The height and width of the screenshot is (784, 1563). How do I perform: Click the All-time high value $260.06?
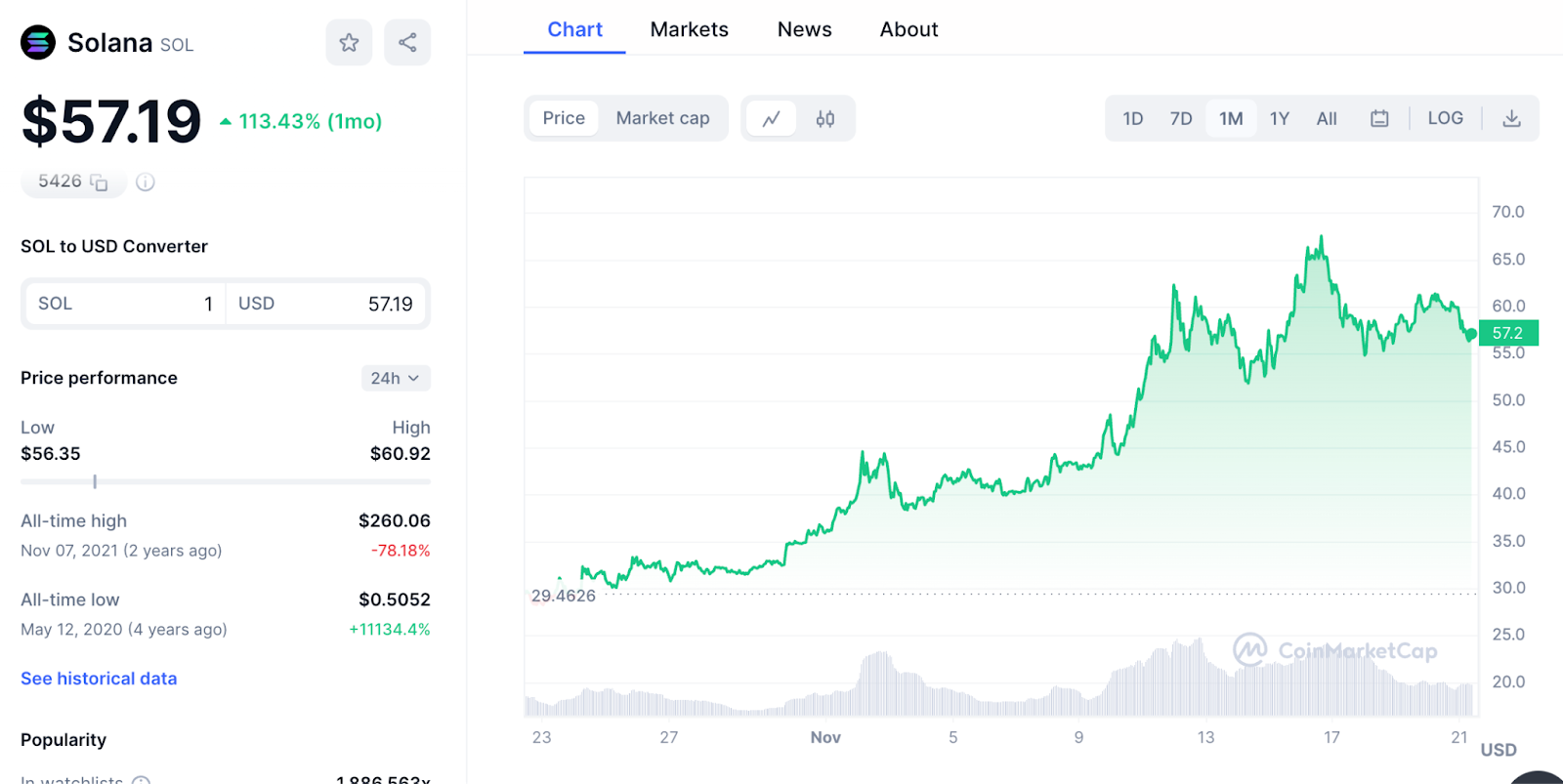pos(395,520)
